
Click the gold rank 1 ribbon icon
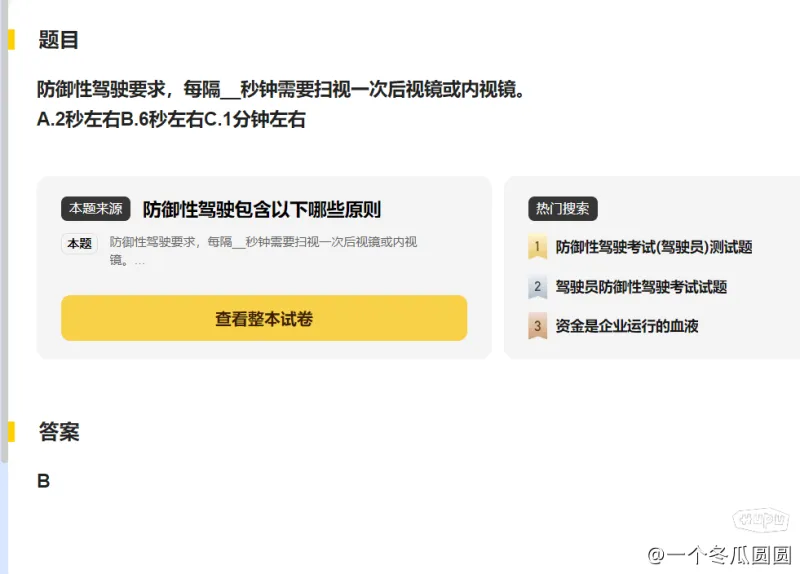point(537,247)
